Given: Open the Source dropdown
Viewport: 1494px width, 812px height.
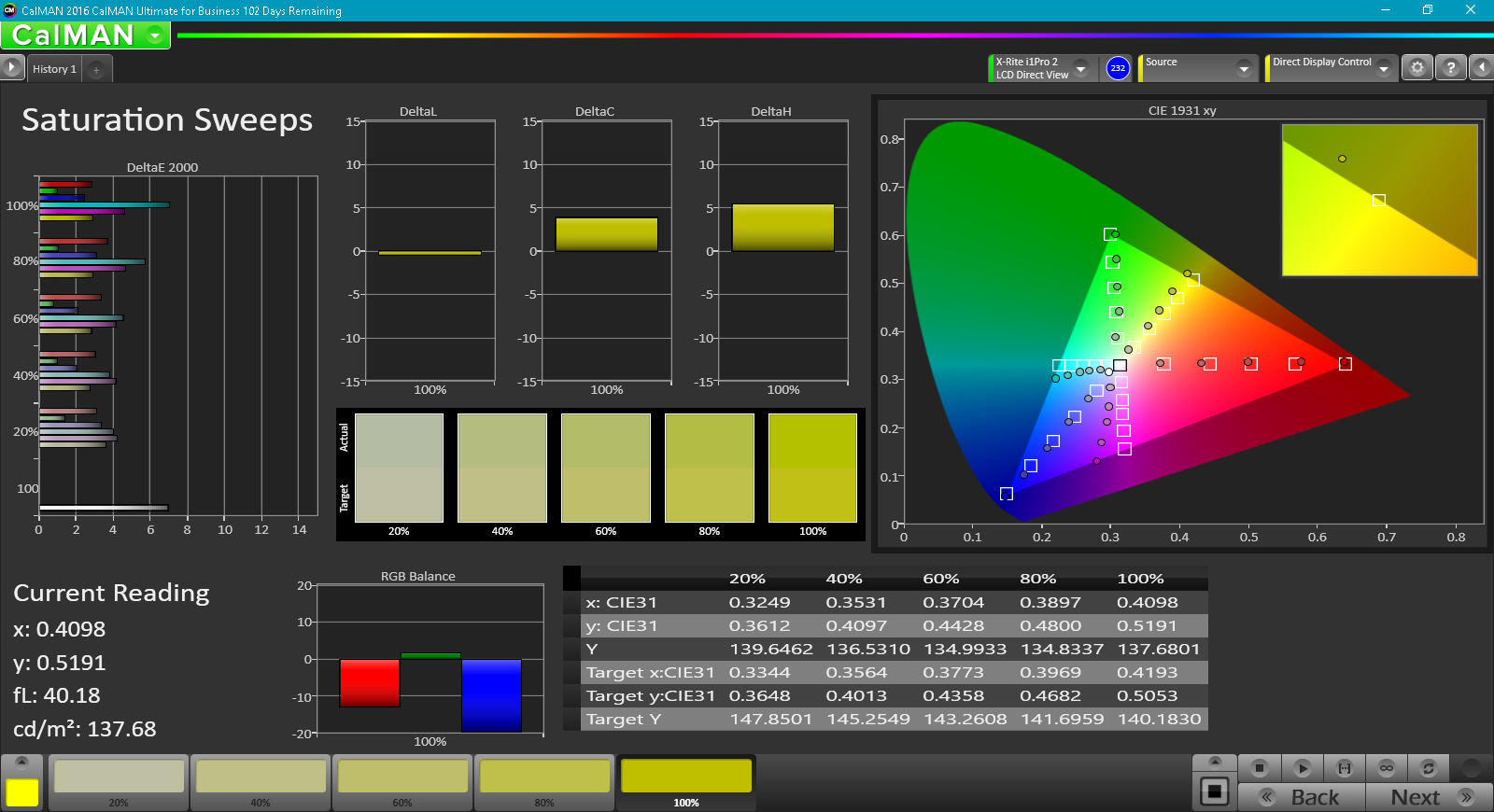Looking at the screenshot, I should (x=1243, y=68).
